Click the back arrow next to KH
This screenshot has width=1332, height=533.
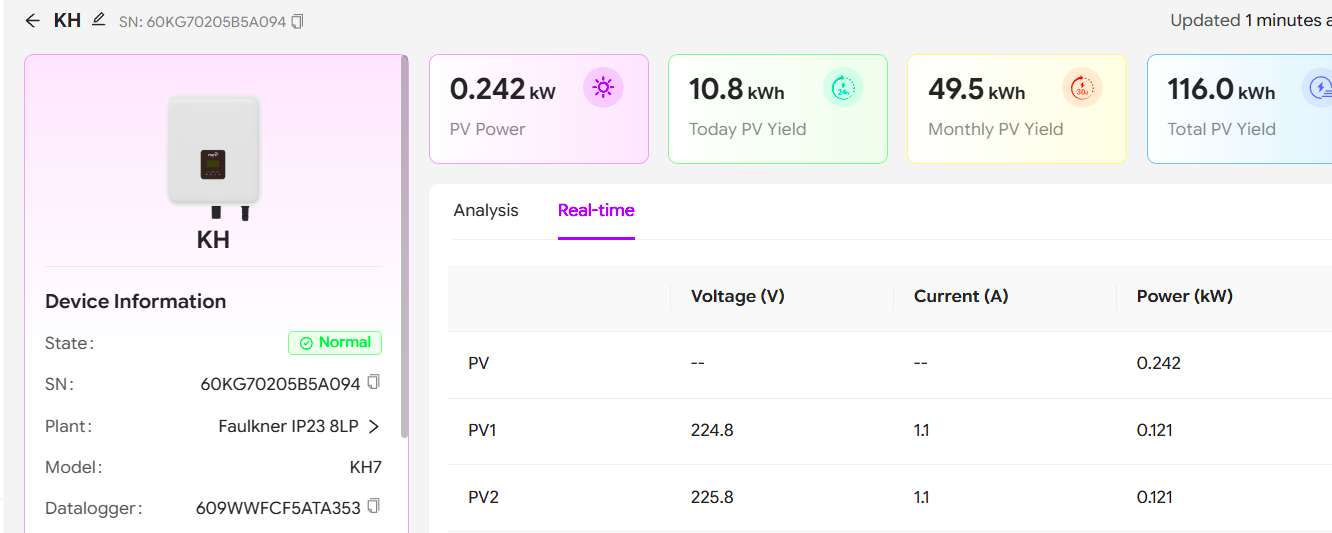(33, 20)
